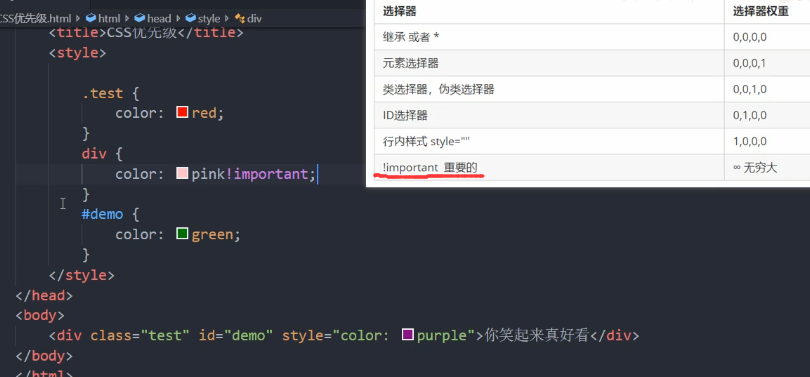
Task: Select the style breadcrumb segment
Action: pyautogui.click(x=209, y=19)
